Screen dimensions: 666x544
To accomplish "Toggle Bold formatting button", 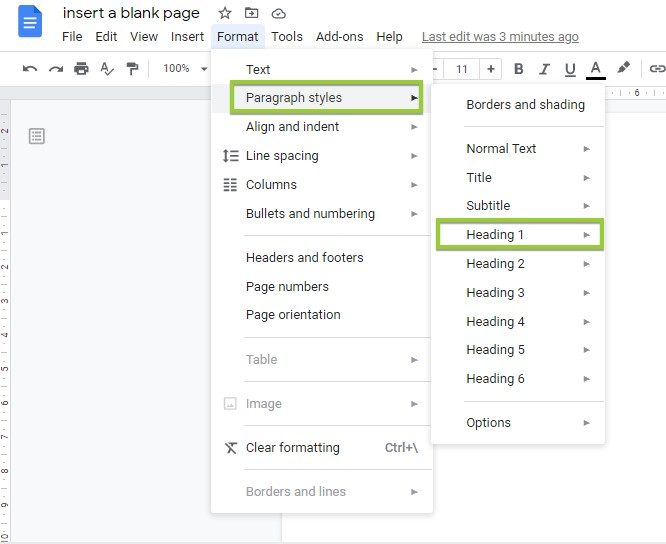I will click(519, 69).
